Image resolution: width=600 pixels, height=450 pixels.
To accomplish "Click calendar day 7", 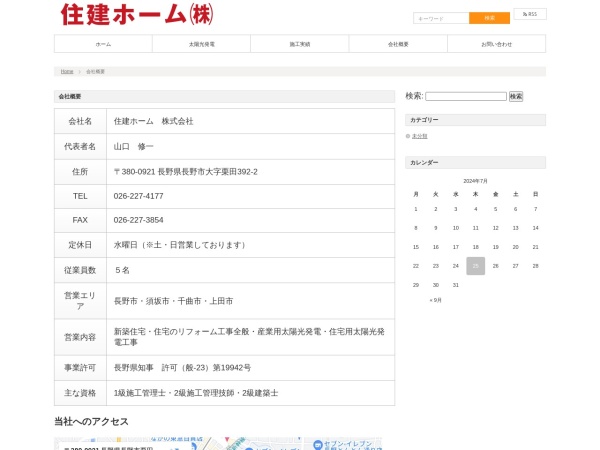I will pos(535,209).
